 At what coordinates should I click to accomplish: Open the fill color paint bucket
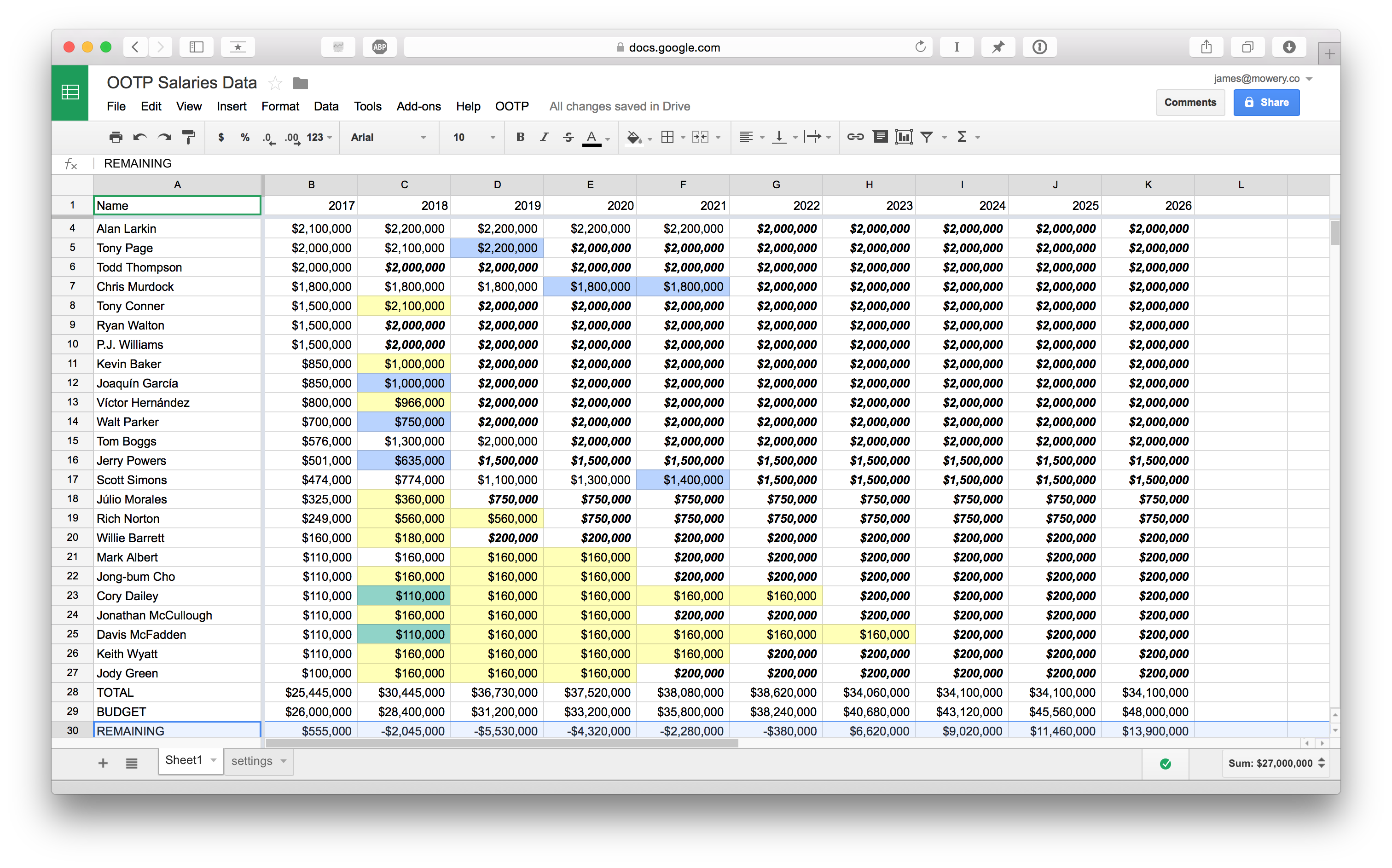[x=634, y=137]
